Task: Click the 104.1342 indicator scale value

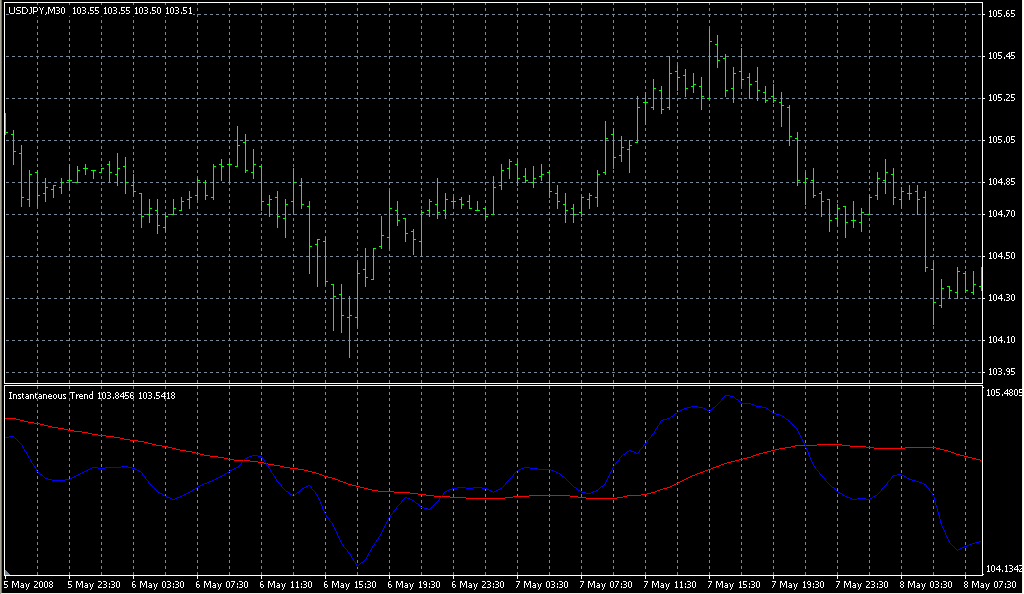Action: tap(1003, 568)
